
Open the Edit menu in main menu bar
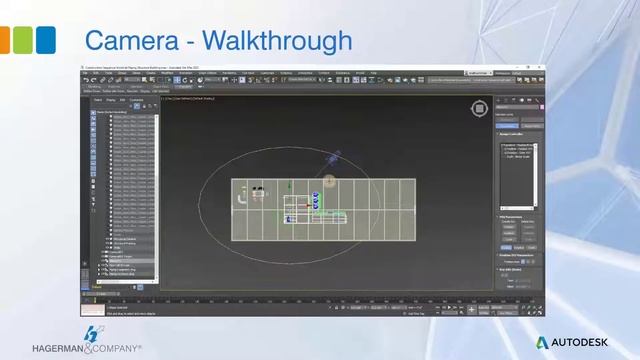pos(95,73)
